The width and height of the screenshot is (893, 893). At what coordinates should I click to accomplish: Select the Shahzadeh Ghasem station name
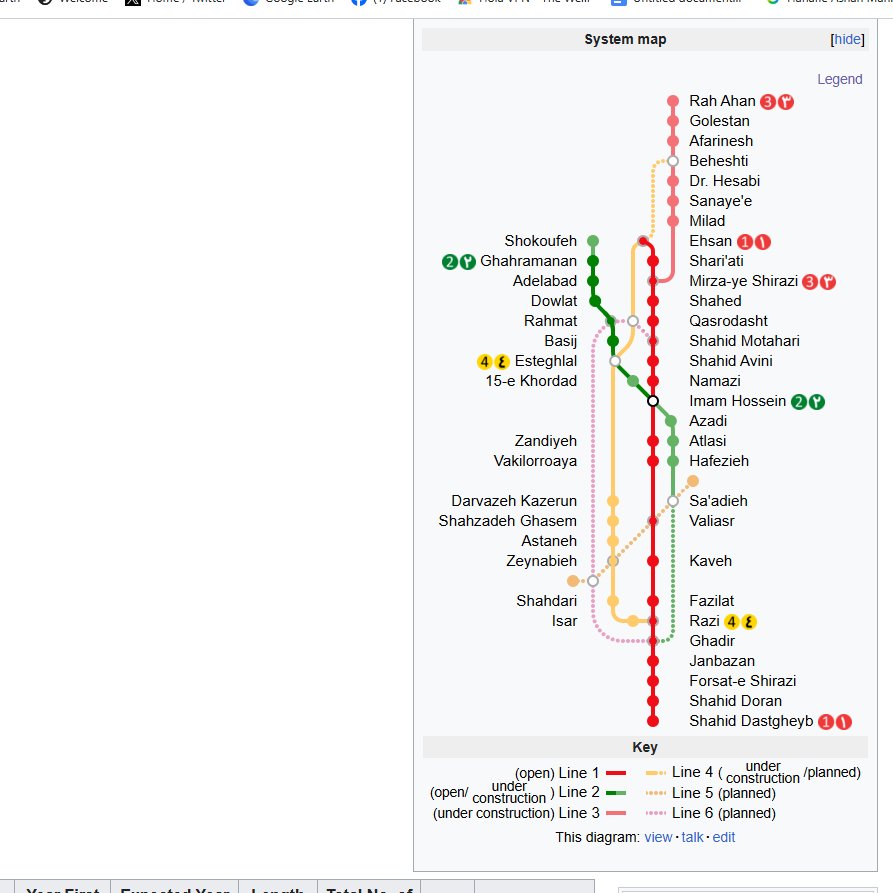coord(507,521)
